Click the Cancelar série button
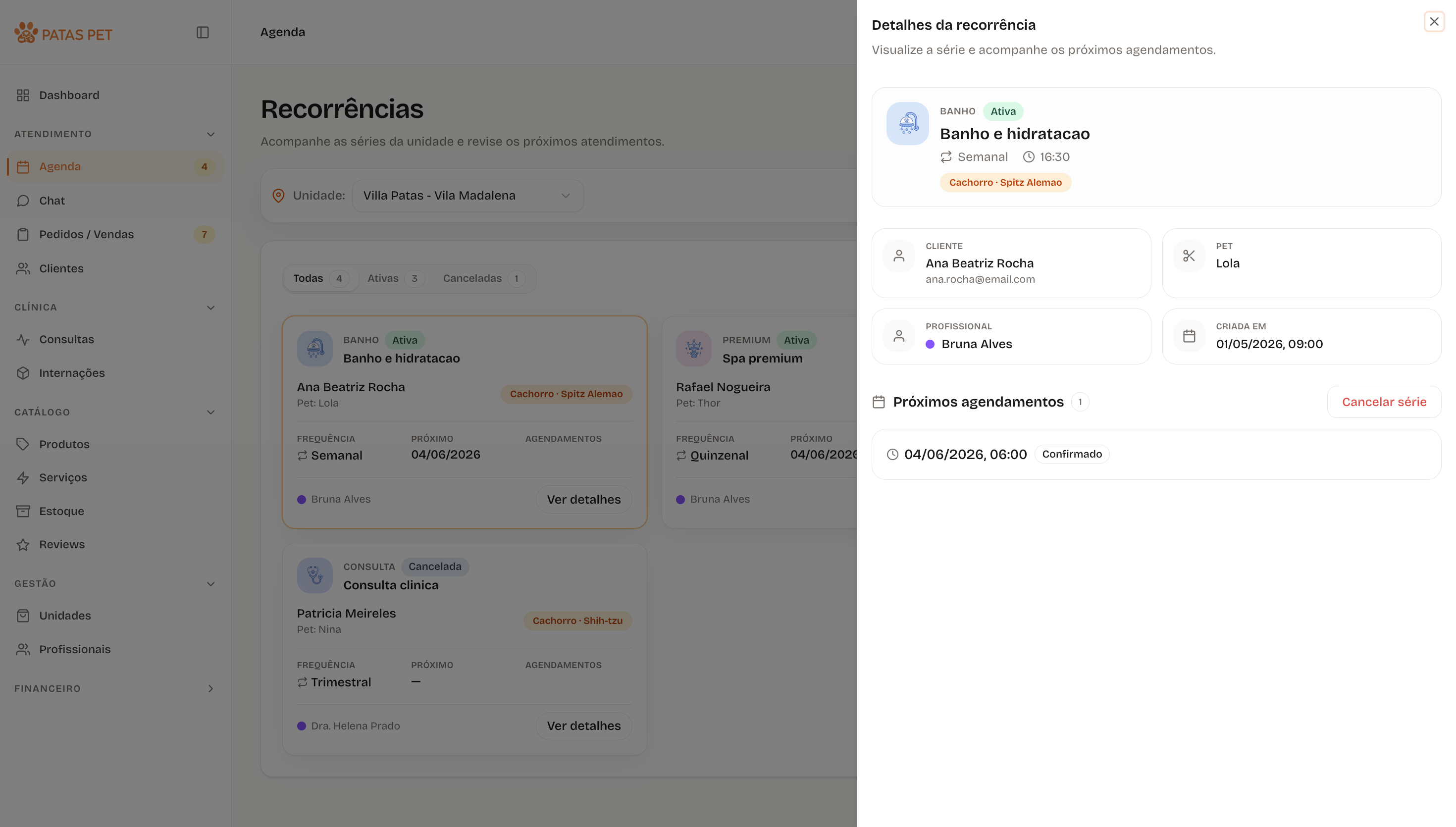Image resolution: width=1456 pixels, height=827 pixels. click(x=1384, y=402)
